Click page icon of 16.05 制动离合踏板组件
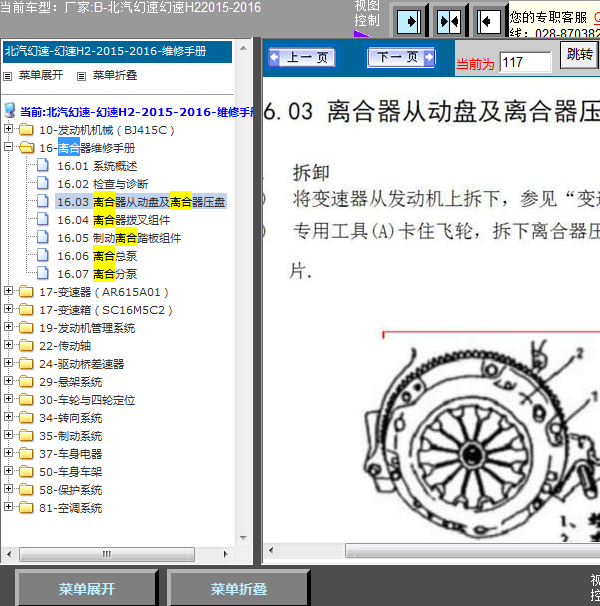The image size is (600, 606). tap(43, 237)
